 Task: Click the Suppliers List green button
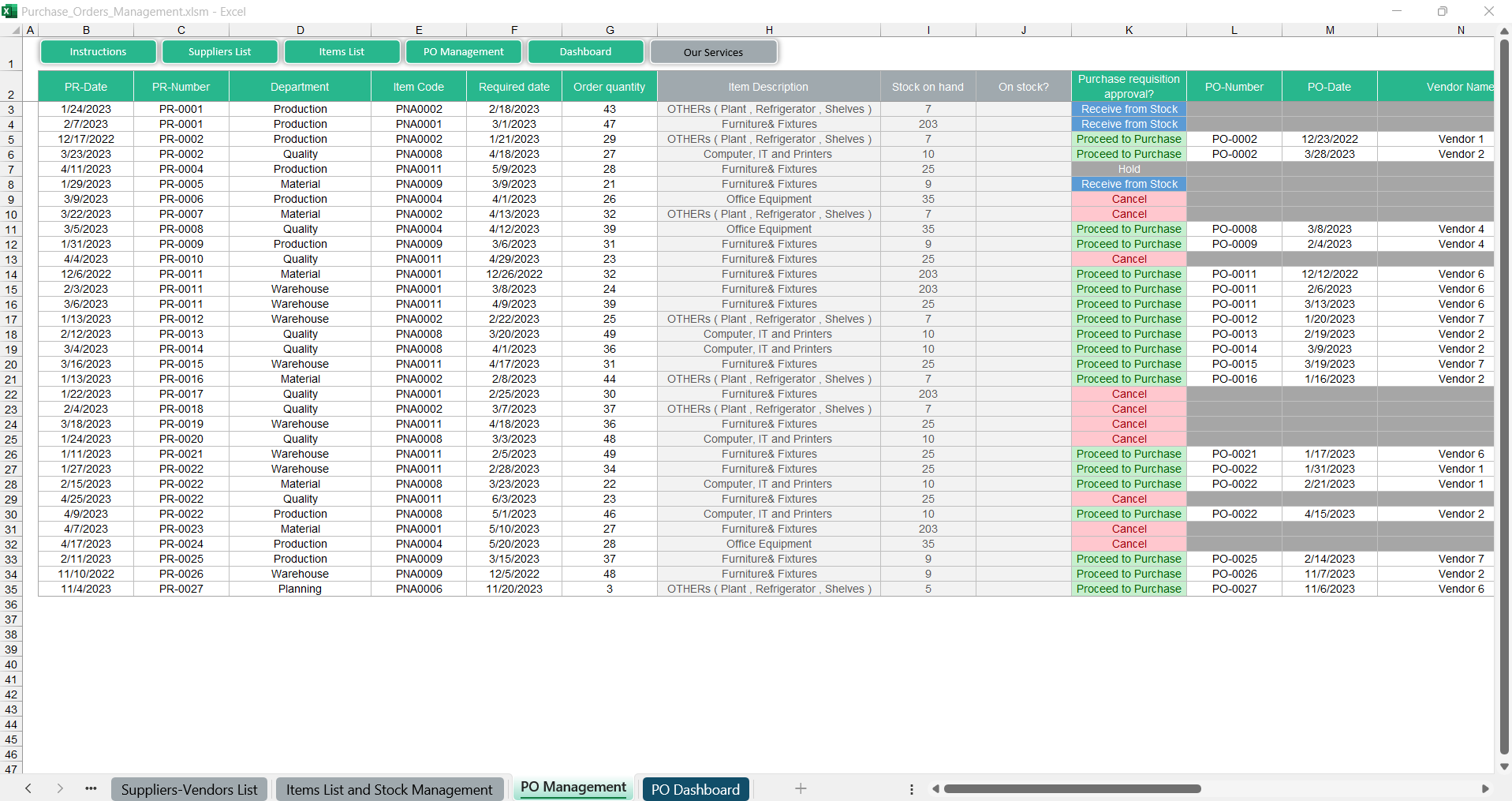pos(219,52)
